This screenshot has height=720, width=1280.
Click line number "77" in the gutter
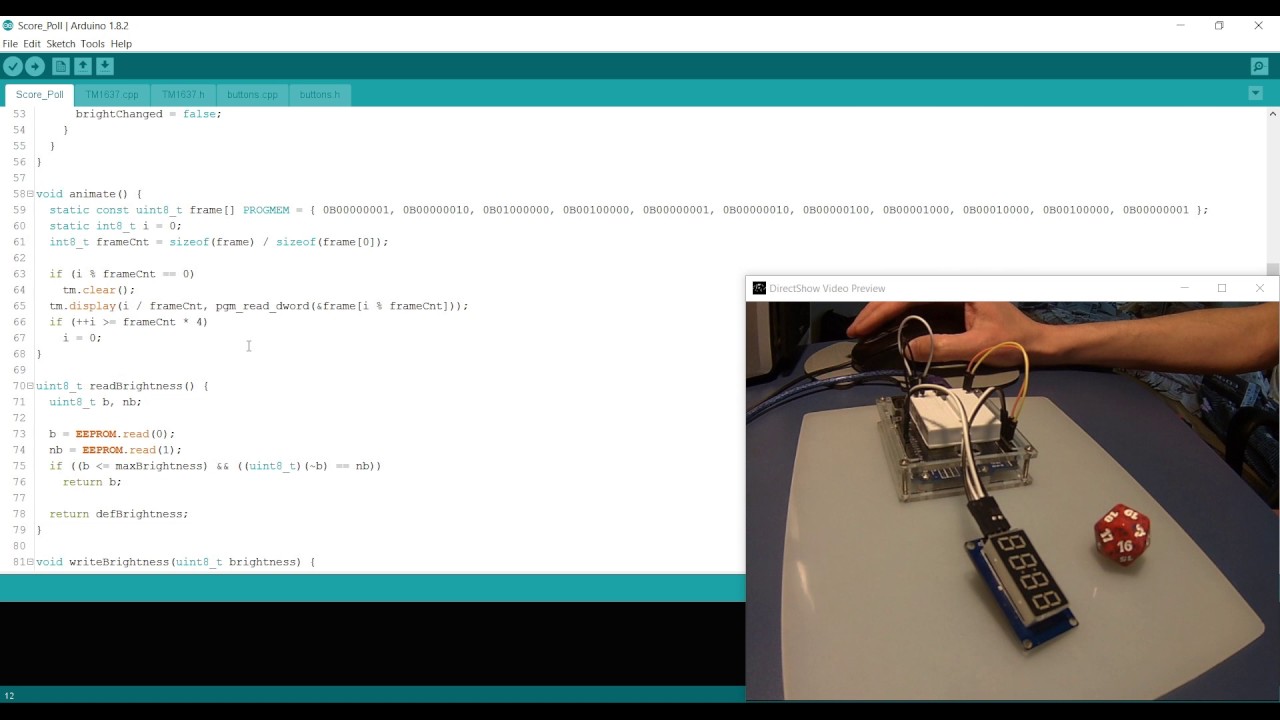19,498
